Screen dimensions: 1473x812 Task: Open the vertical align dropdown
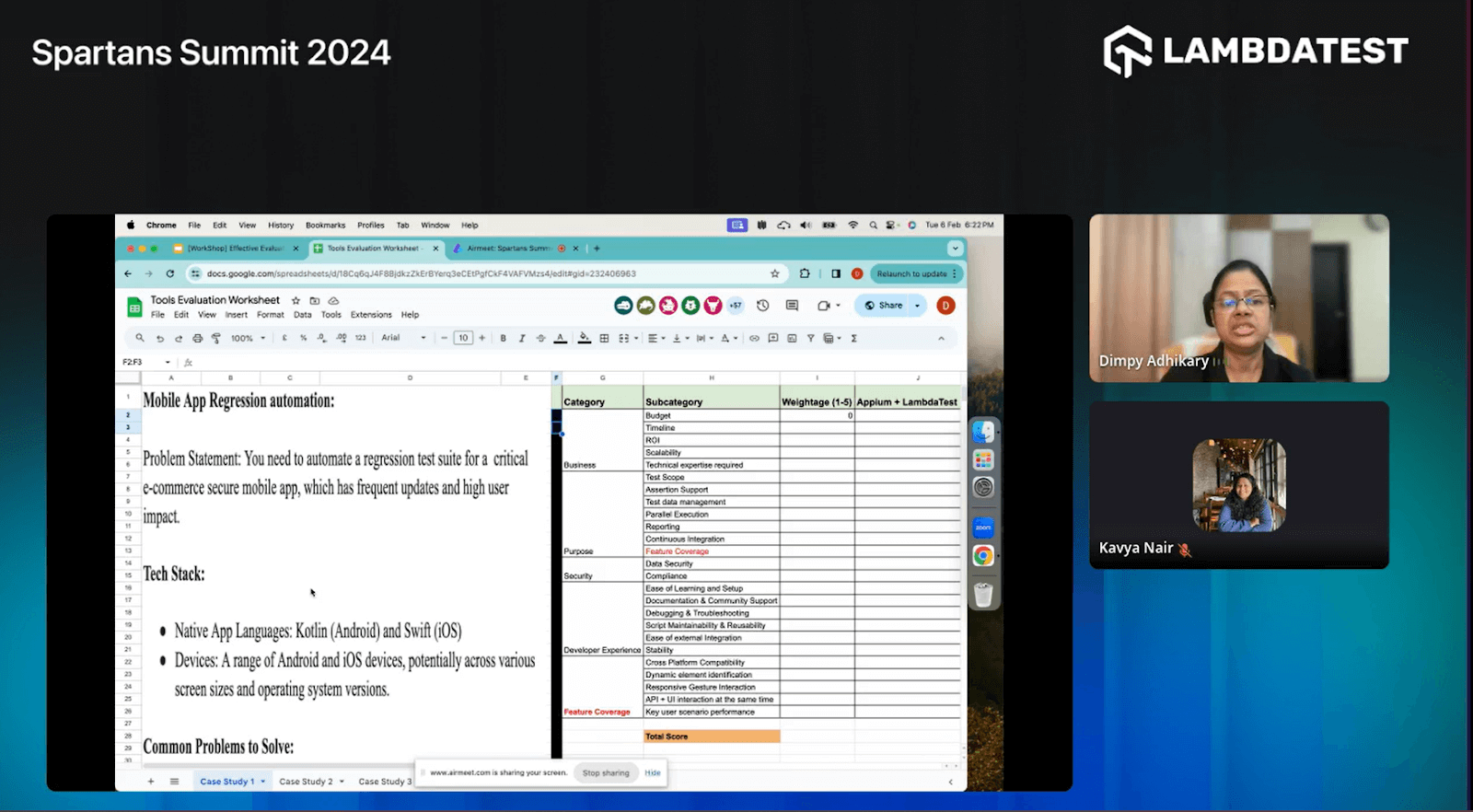tap(679, 338)
